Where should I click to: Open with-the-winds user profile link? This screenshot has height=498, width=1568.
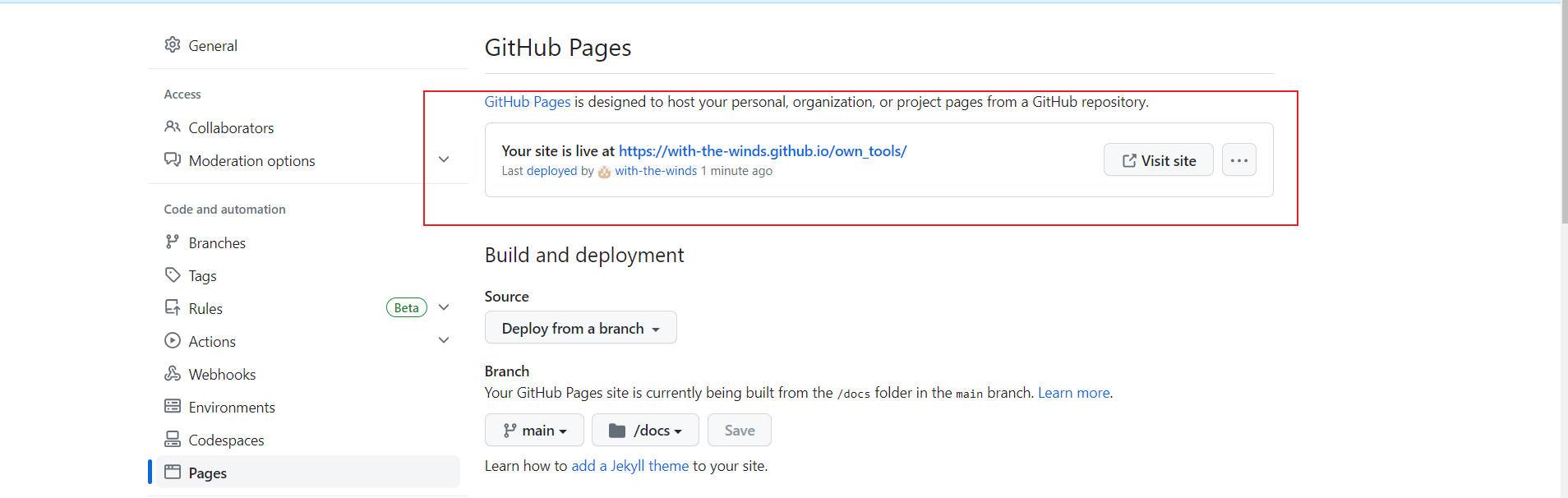656,171
